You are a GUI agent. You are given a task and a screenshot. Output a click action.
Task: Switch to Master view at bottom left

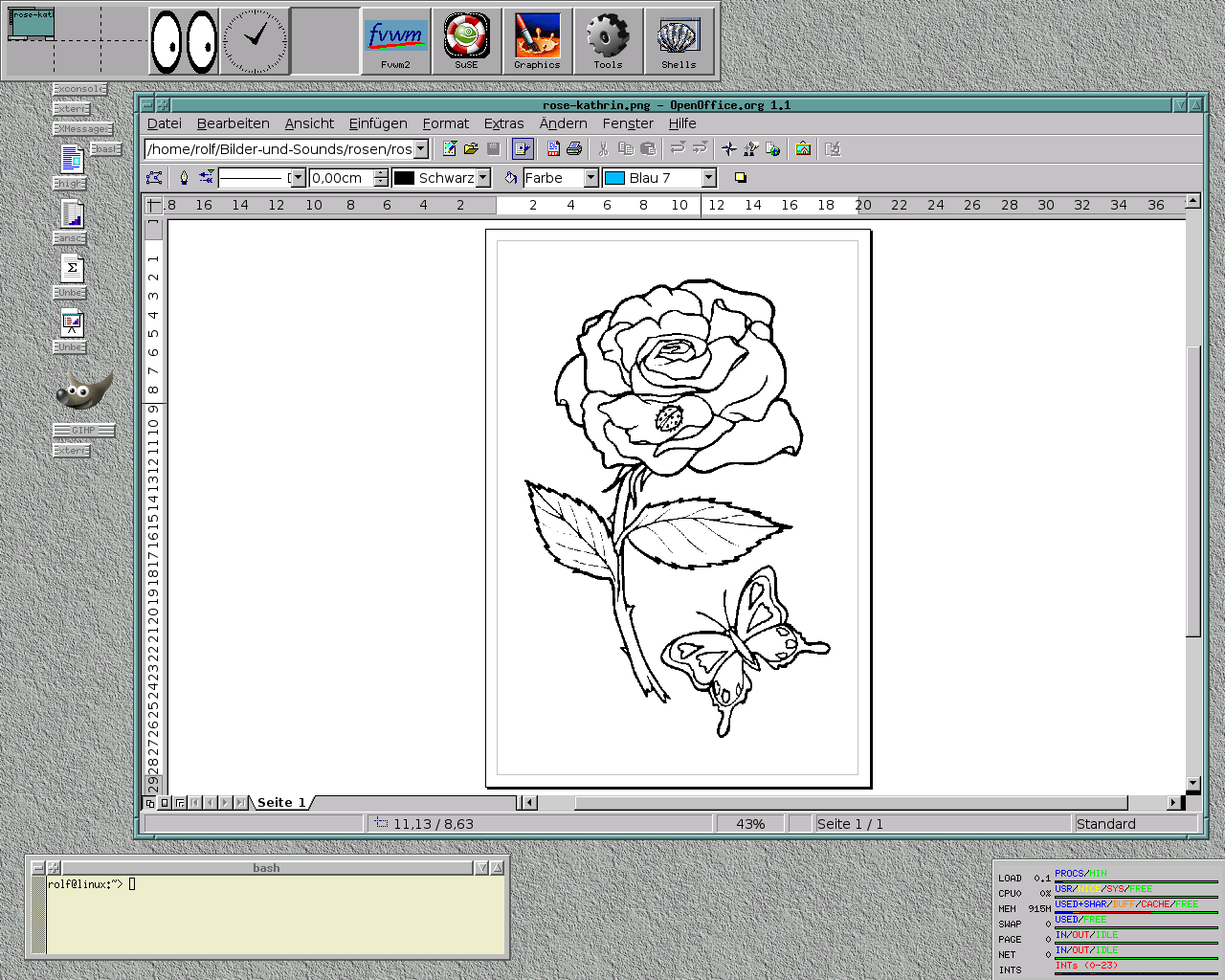click(x=165, y=803)
